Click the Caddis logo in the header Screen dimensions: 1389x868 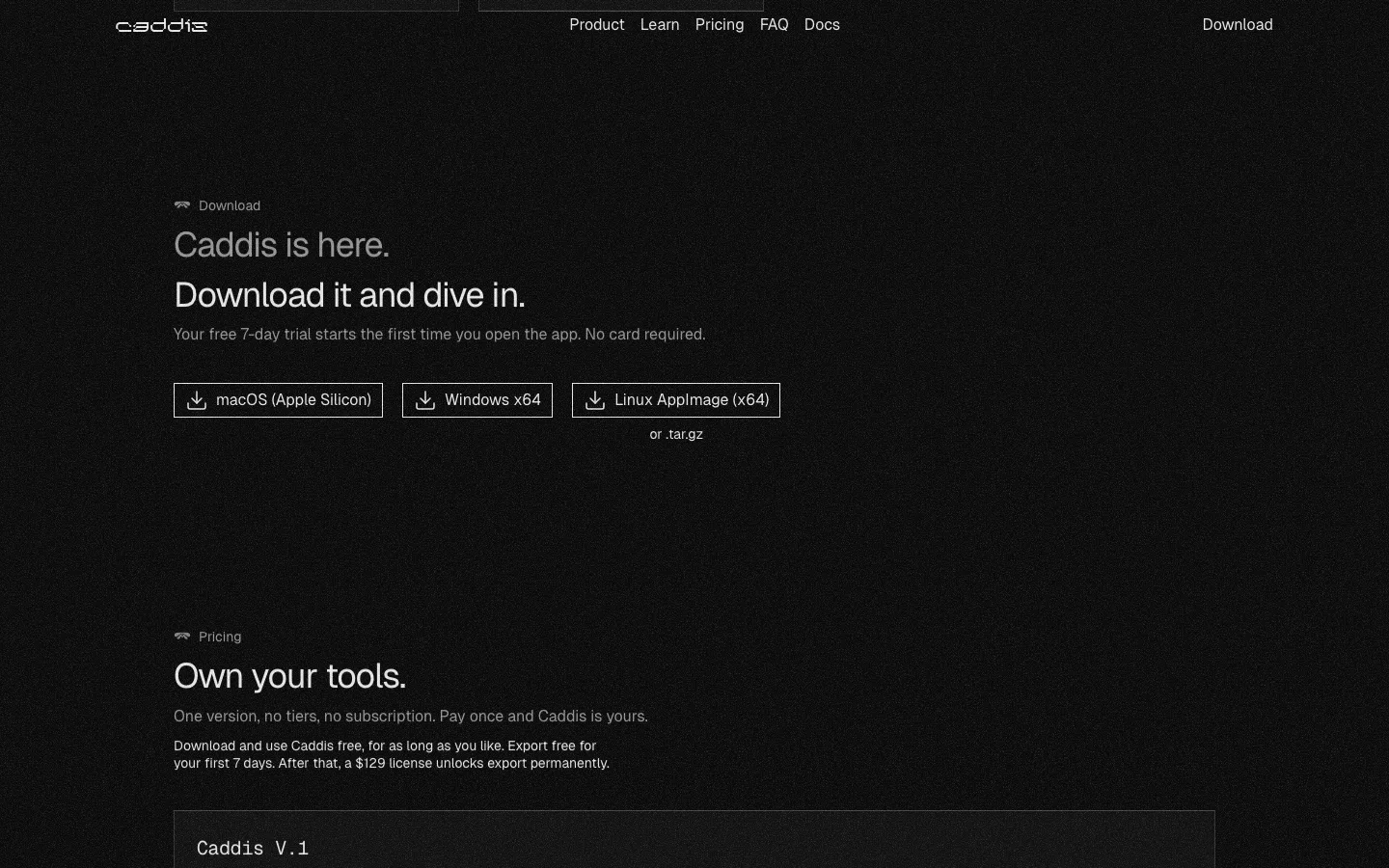click(161, 25)
